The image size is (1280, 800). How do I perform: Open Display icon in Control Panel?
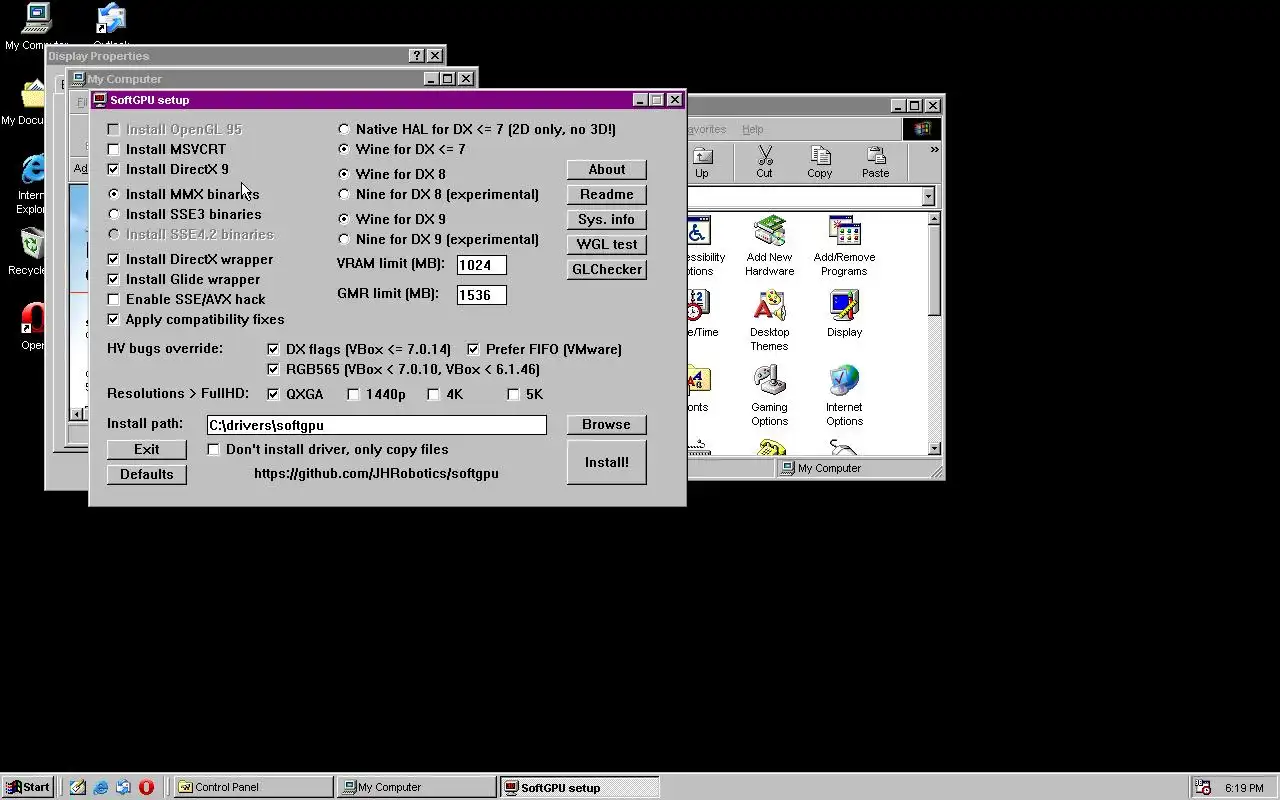point(844,314)
